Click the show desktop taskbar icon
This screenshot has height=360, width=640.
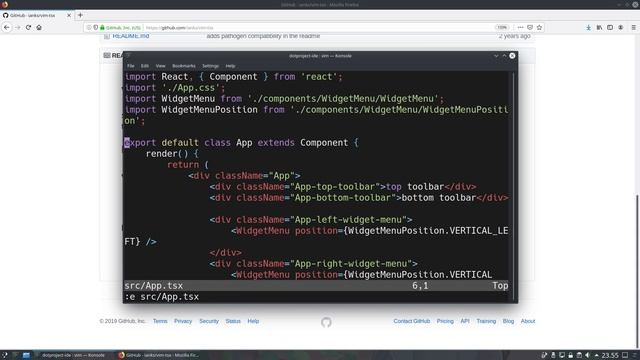point(625,355)
